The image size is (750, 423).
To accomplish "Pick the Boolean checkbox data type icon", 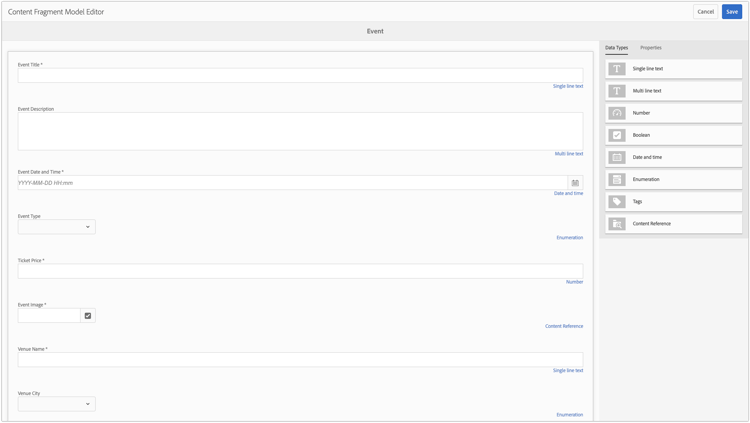I will (617, 135).
